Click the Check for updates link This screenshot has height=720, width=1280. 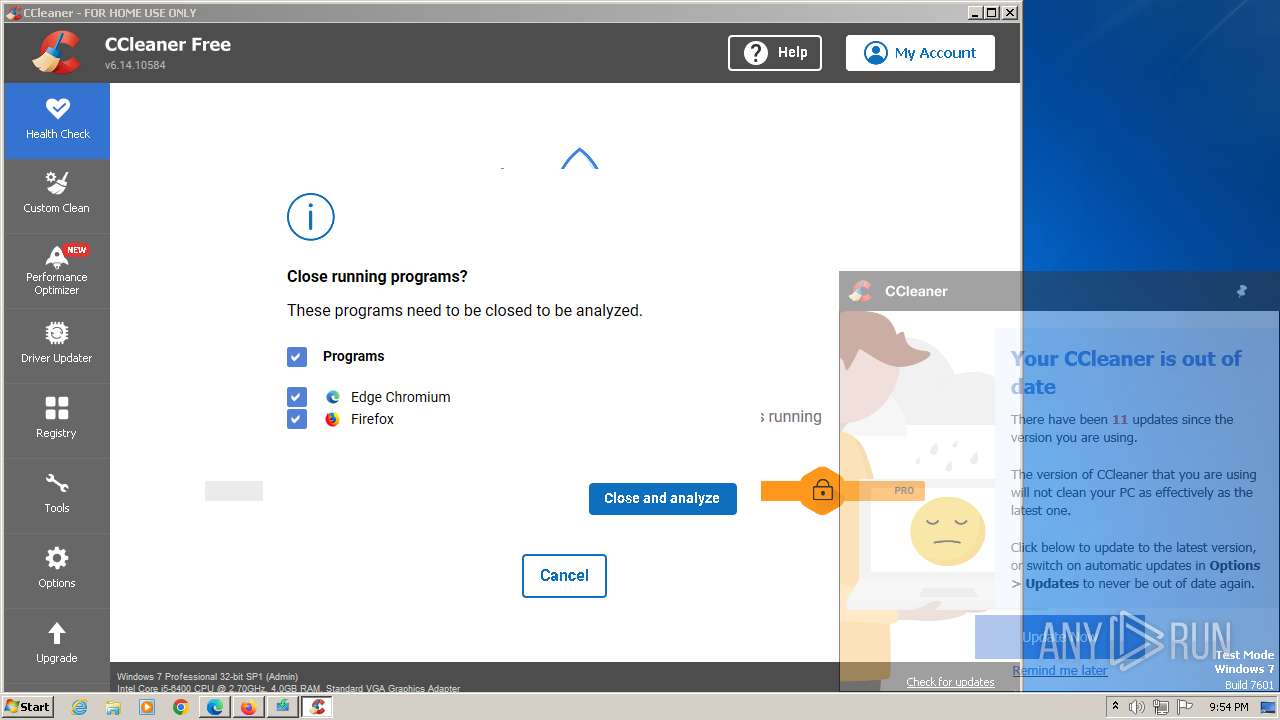pyautogui.click(x=950, y=682)
